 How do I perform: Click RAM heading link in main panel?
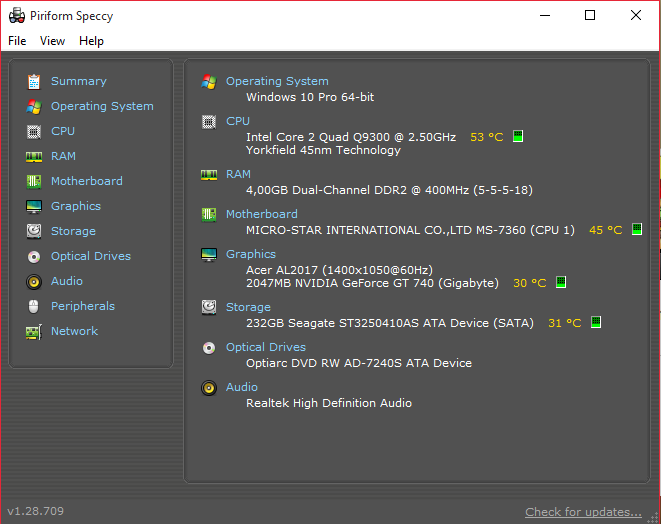tap(238, 174)
